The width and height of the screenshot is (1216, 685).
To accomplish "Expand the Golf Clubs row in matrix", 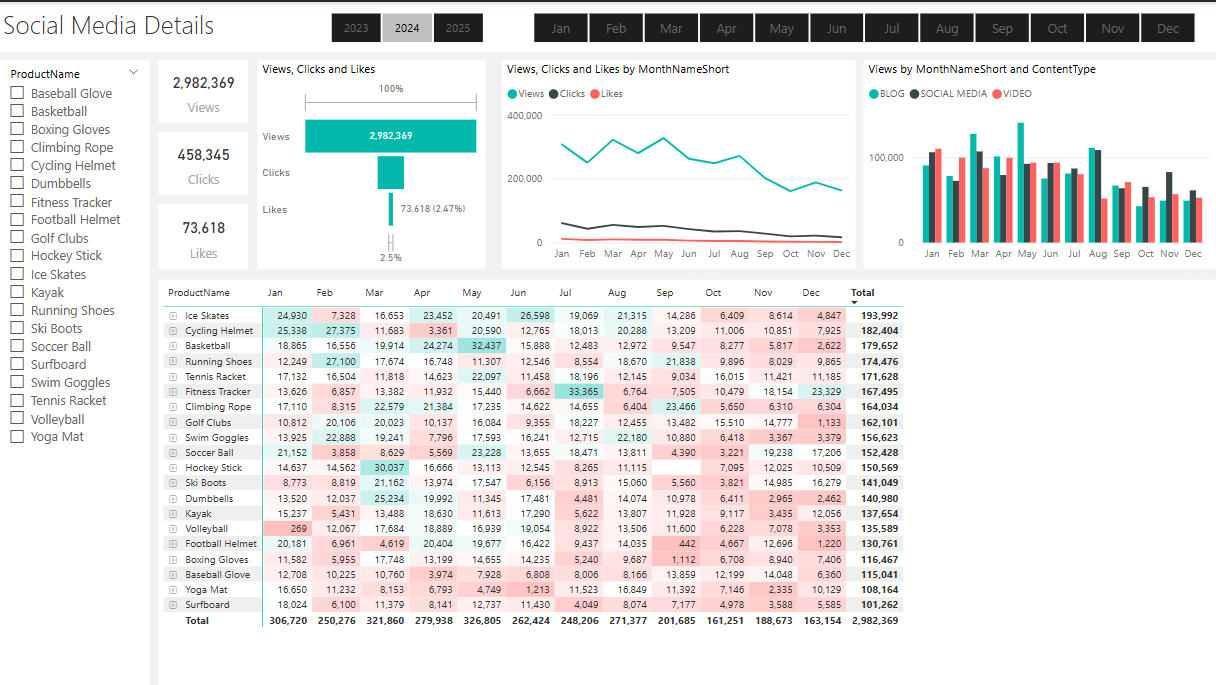I will [x=173, y=423].
